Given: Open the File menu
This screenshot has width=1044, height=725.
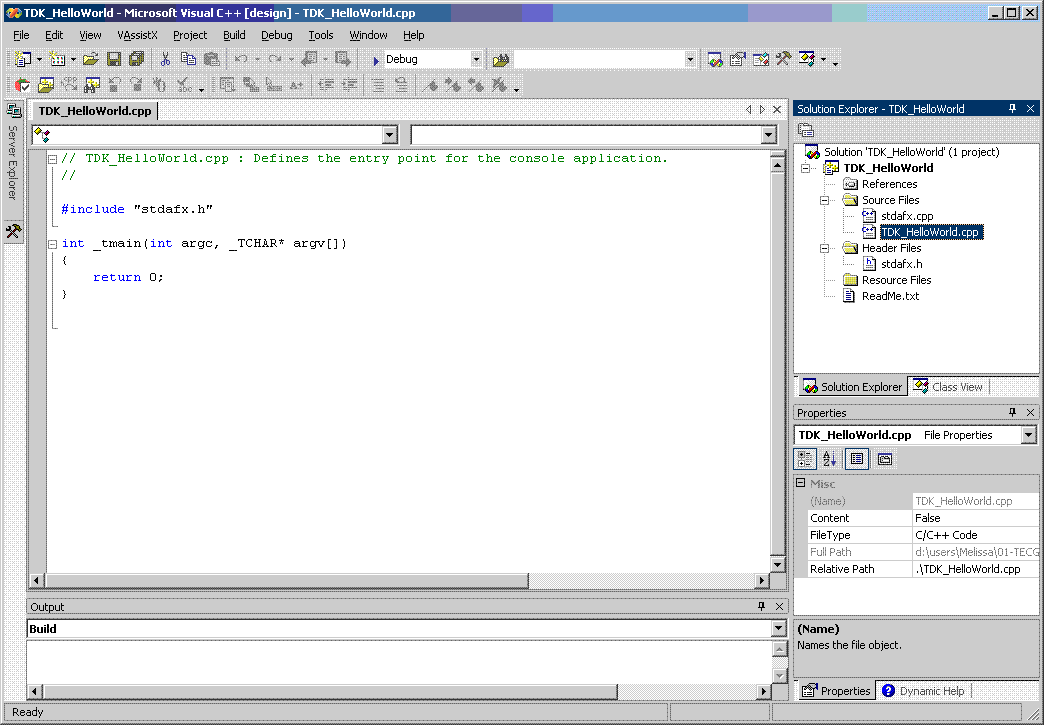Looking at the screenshot, I should [21, 35].
